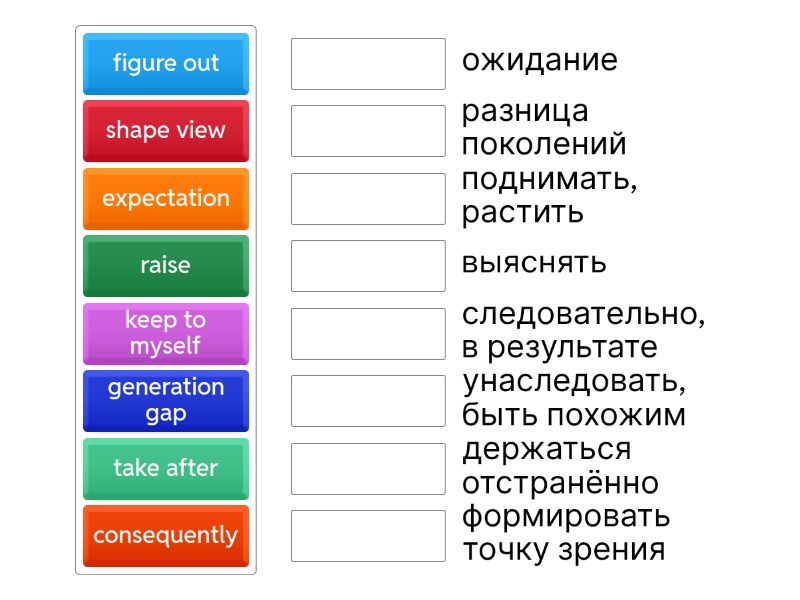Screen dimensions: 800x600
Task: Select the green "raise" tile
Action: point(165,266)
